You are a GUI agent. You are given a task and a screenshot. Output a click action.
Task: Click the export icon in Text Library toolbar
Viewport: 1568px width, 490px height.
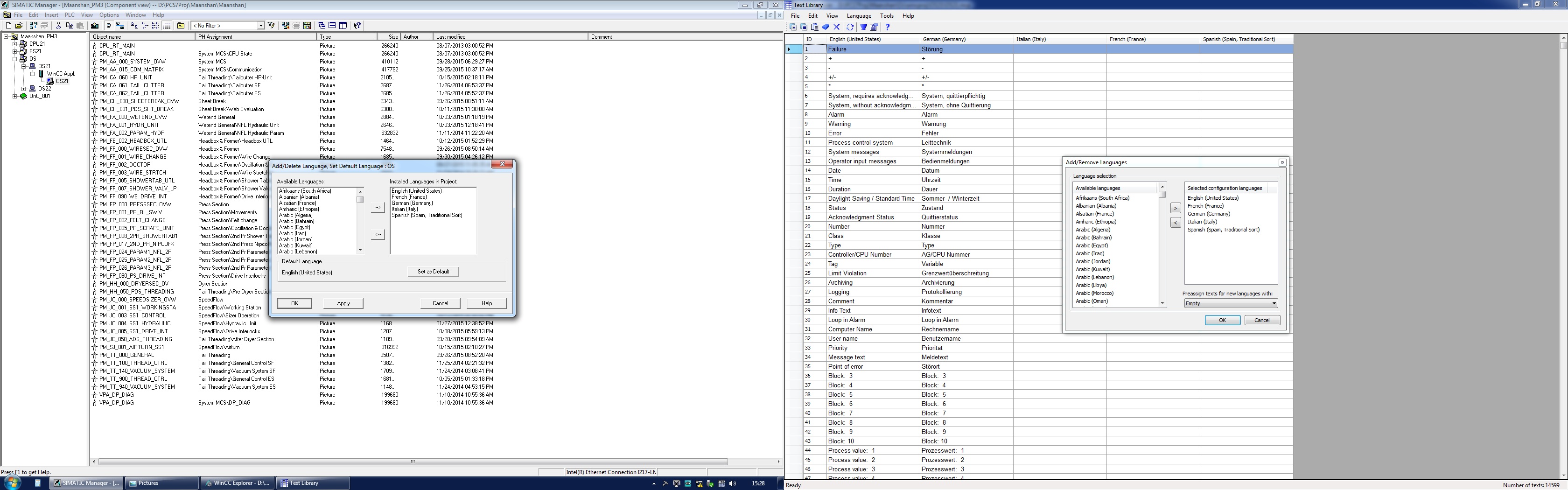(875, 27)
